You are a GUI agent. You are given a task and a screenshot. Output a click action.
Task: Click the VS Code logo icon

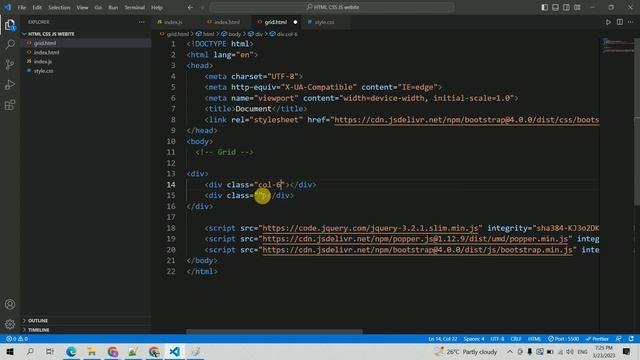(8, 7)
